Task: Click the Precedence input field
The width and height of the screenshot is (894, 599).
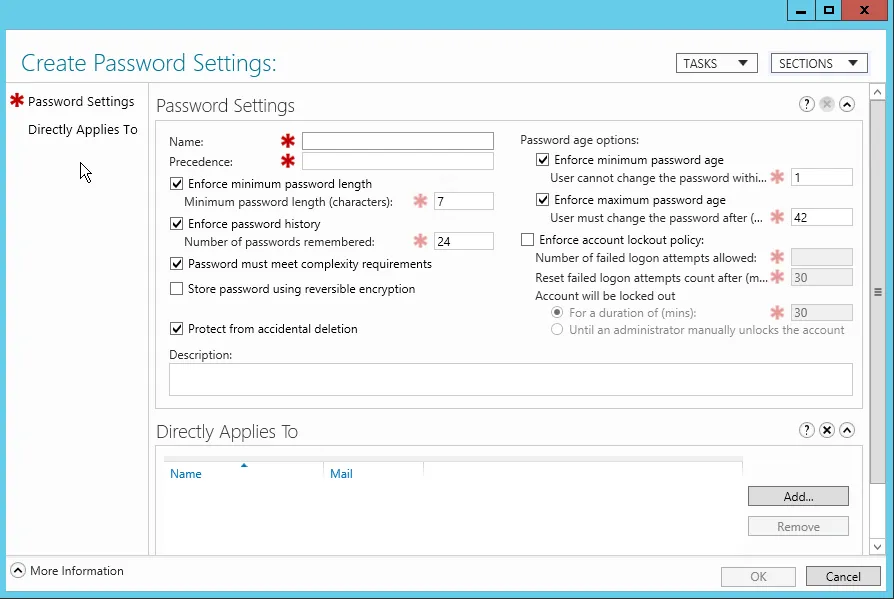Action: pos(397,161)
